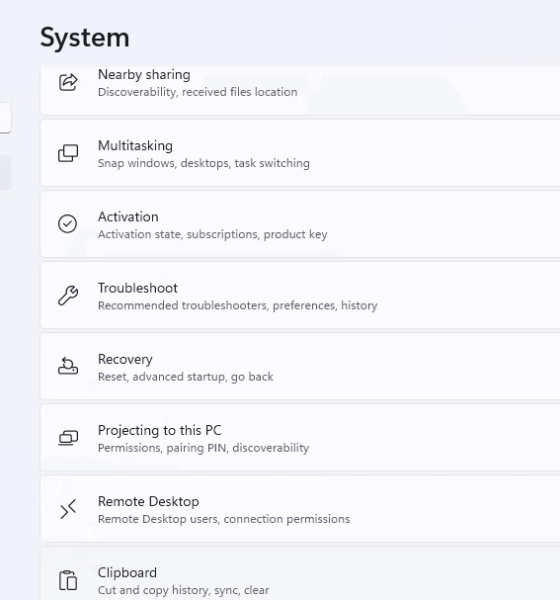Click the Nearby sharing share icon

[68, 82]
